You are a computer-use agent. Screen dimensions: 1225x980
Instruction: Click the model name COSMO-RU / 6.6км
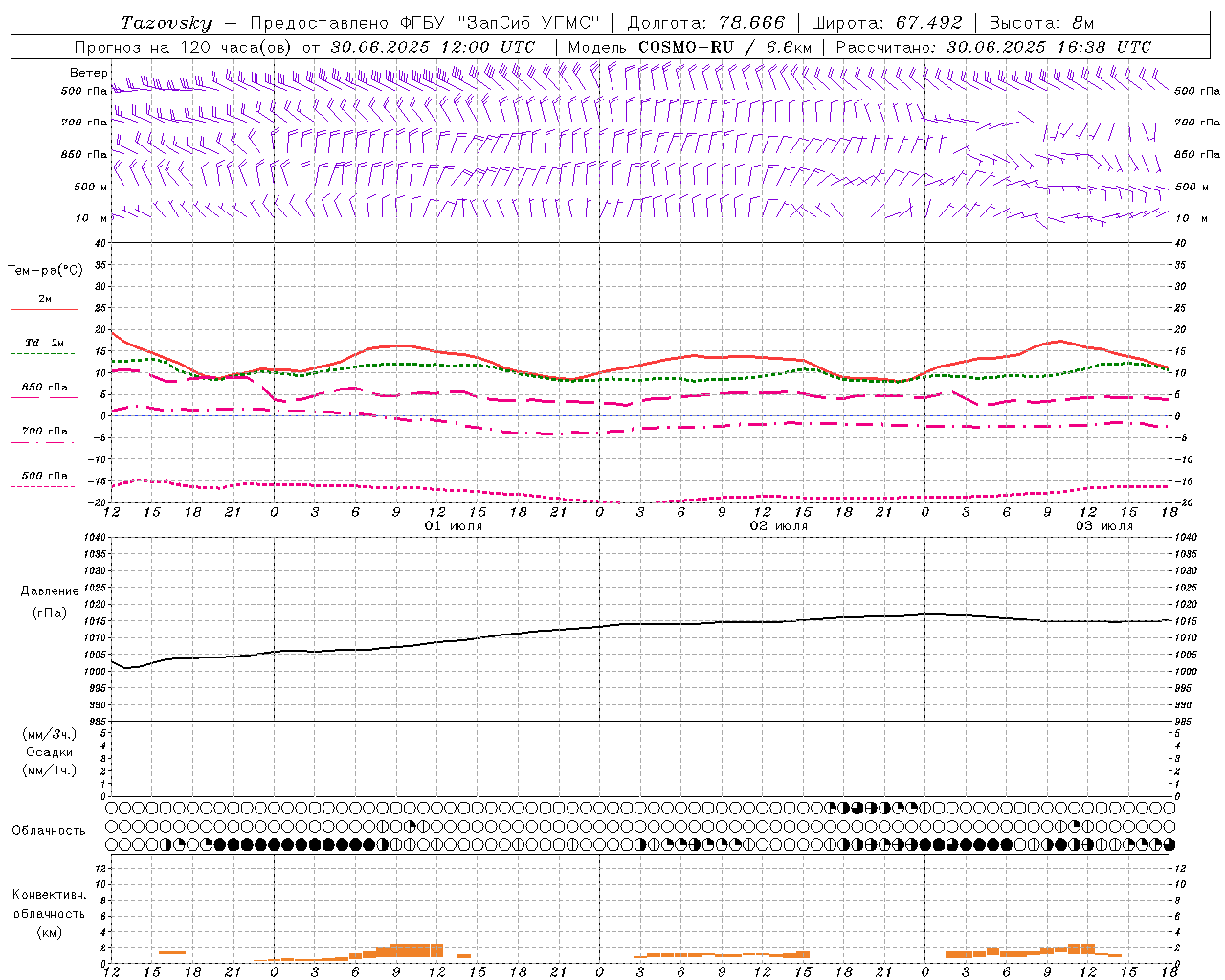(x=725, y=47)
